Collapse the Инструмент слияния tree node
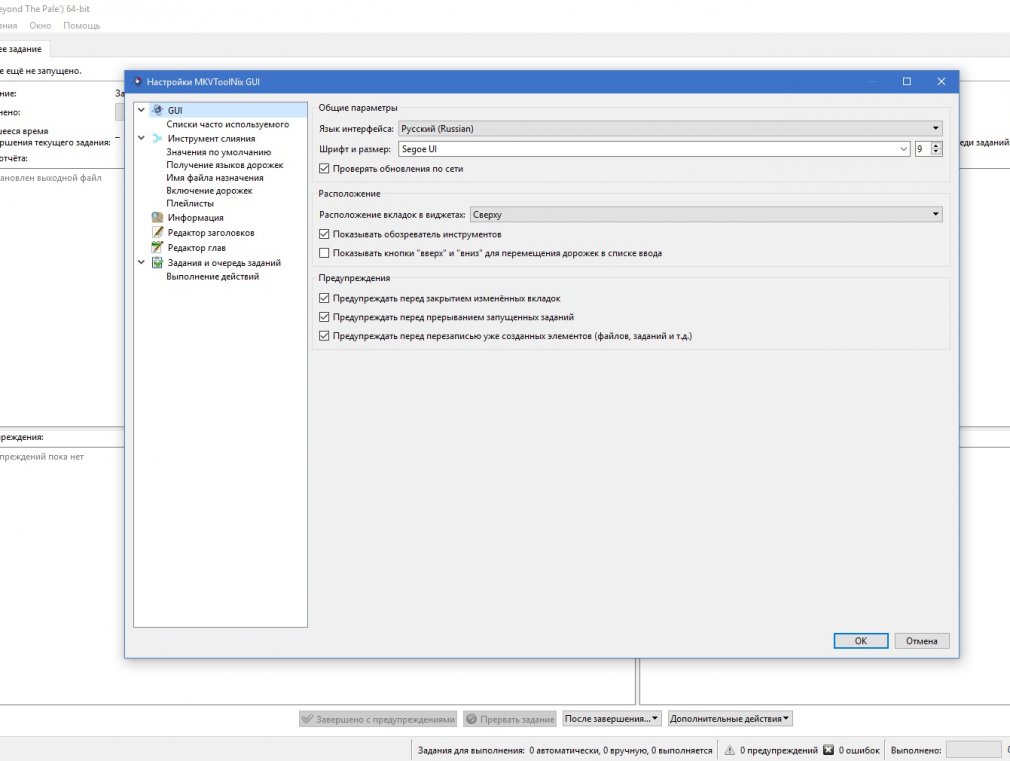Image resolution: width=1010 pixels, height=761 pixels. (141, 138)
